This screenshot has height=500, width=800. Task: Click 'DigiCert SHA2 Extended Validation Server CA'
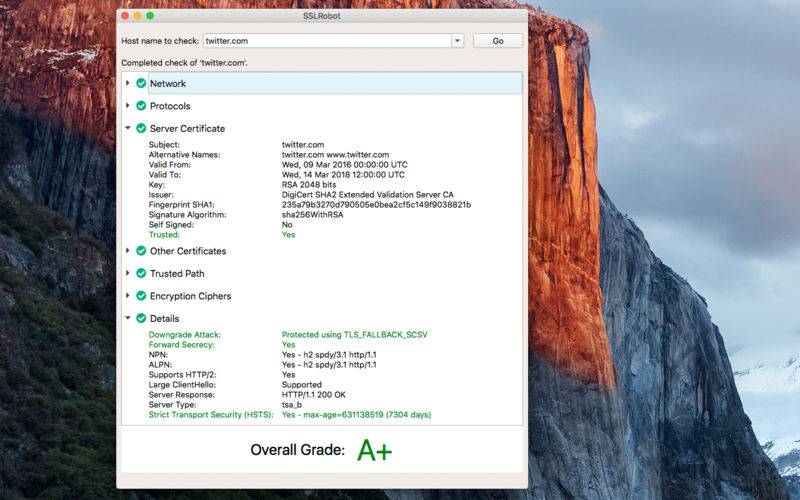367,194
